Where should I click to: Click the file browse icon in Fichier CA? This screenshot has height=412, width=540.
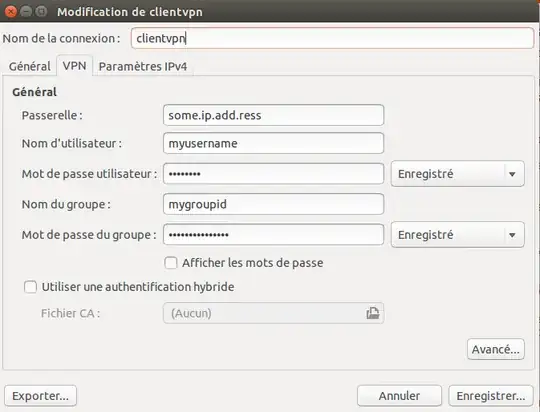373,313
